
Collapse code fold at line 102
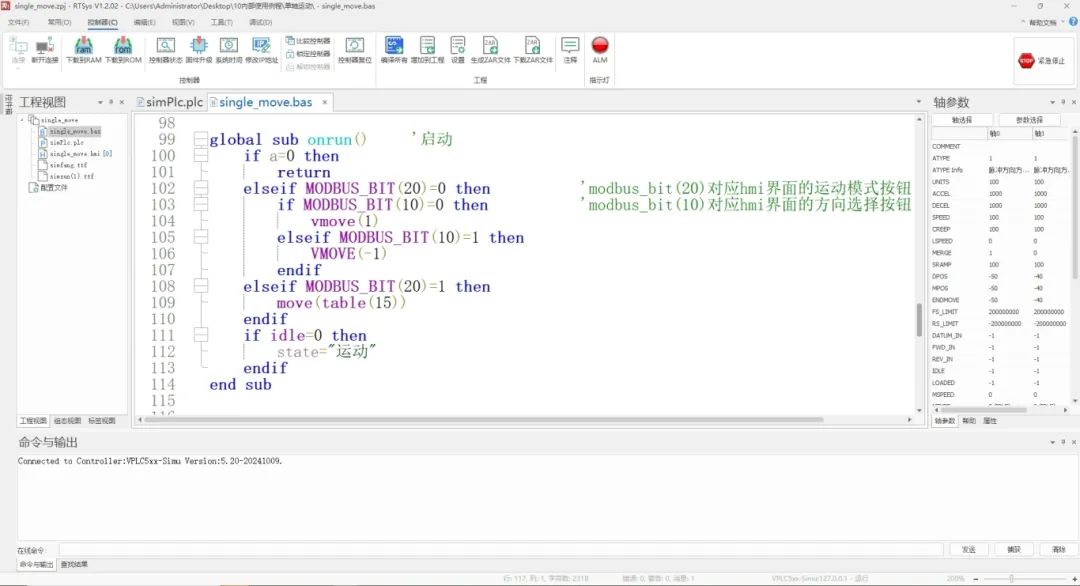[x=200, y=188]
